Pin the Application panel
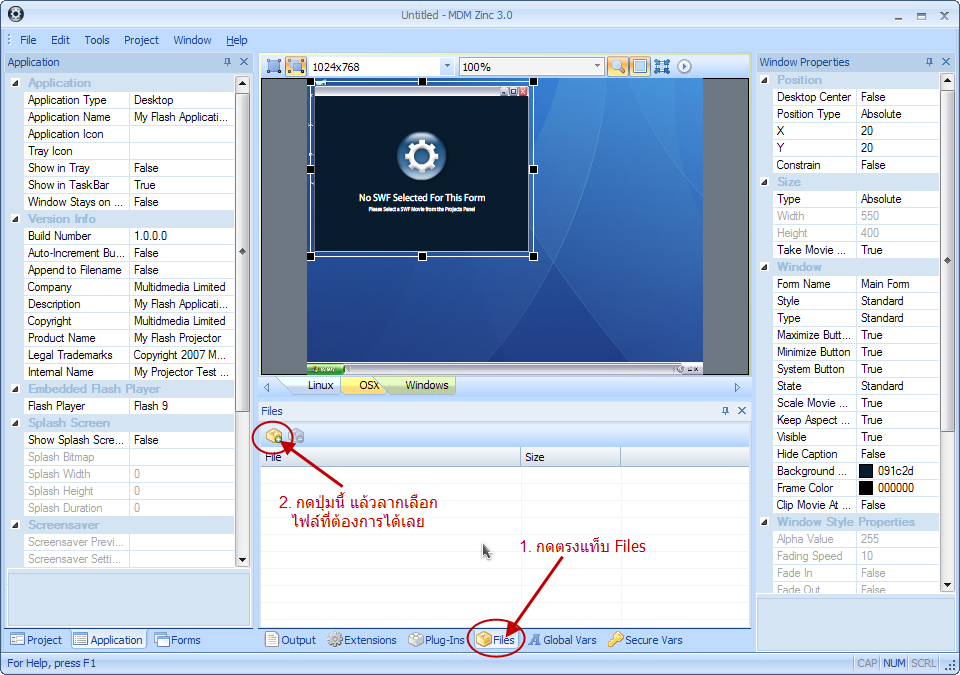This screenshot has height=675, width=960. point(227,62)
